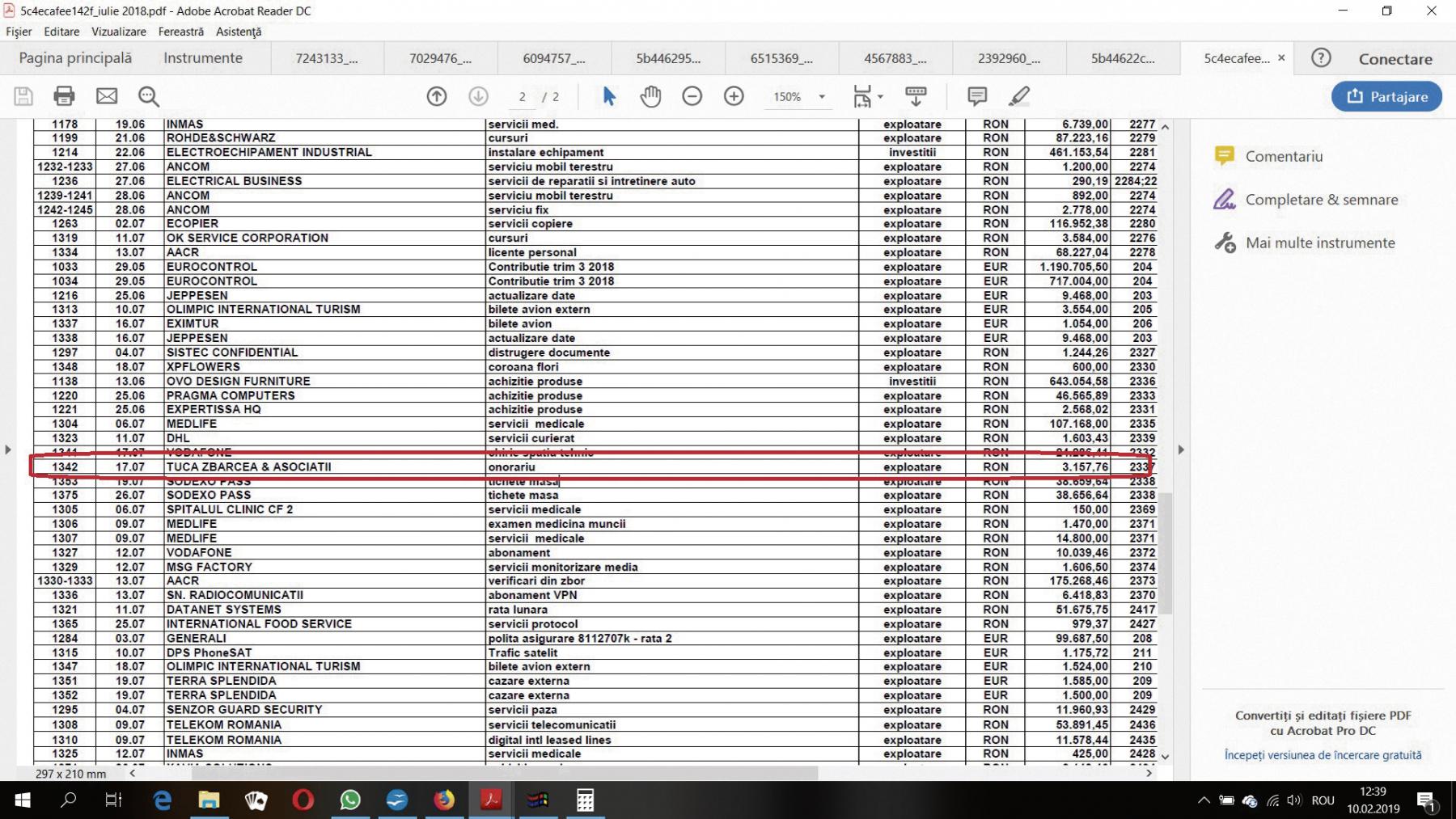Zoom out with minus icon
The image size is (1456, 819).
click(x=692, y=96)
